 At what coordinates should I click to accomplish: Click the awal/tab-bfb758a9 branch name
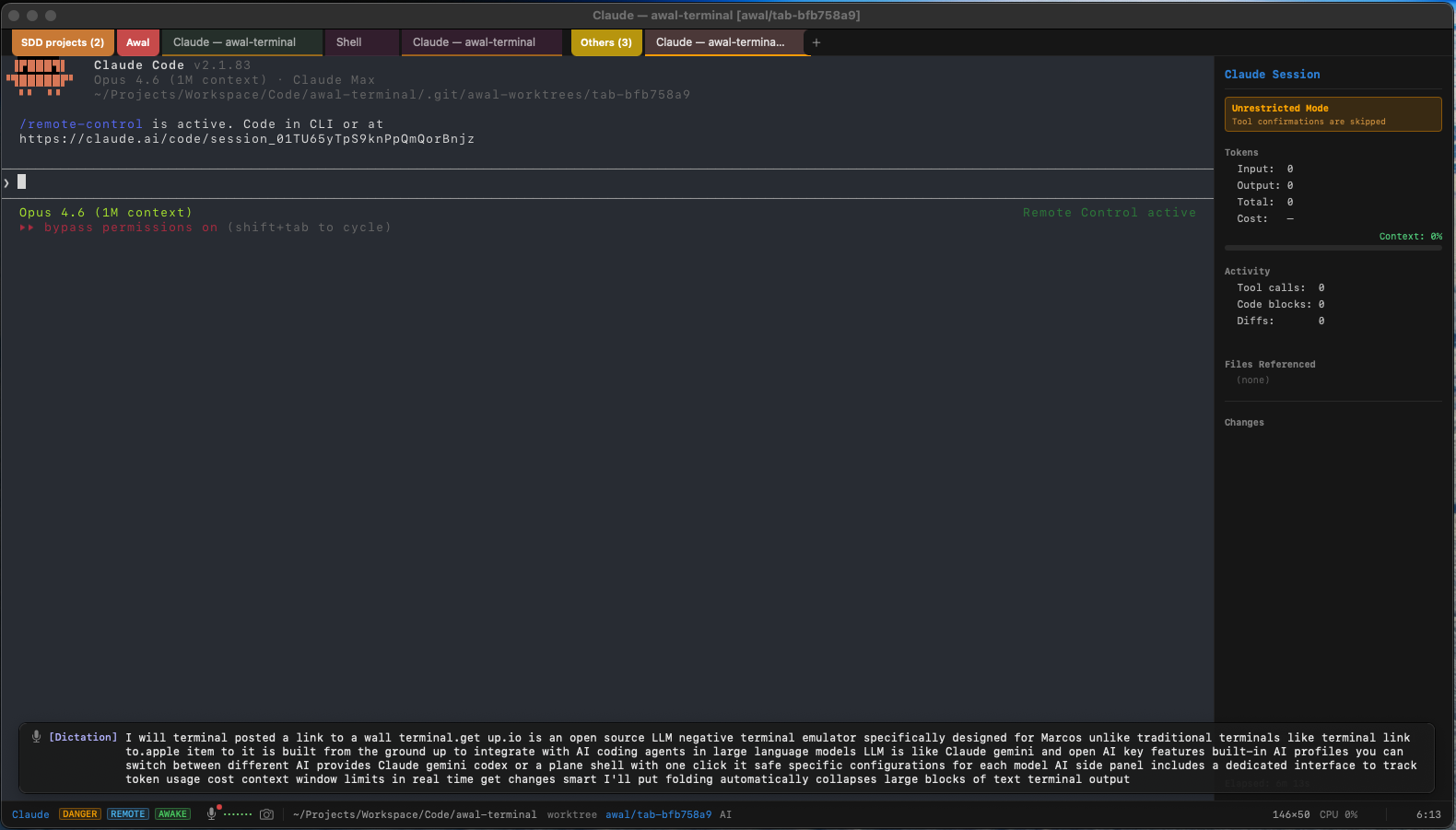pyautogui.click(x=658, y=814)
